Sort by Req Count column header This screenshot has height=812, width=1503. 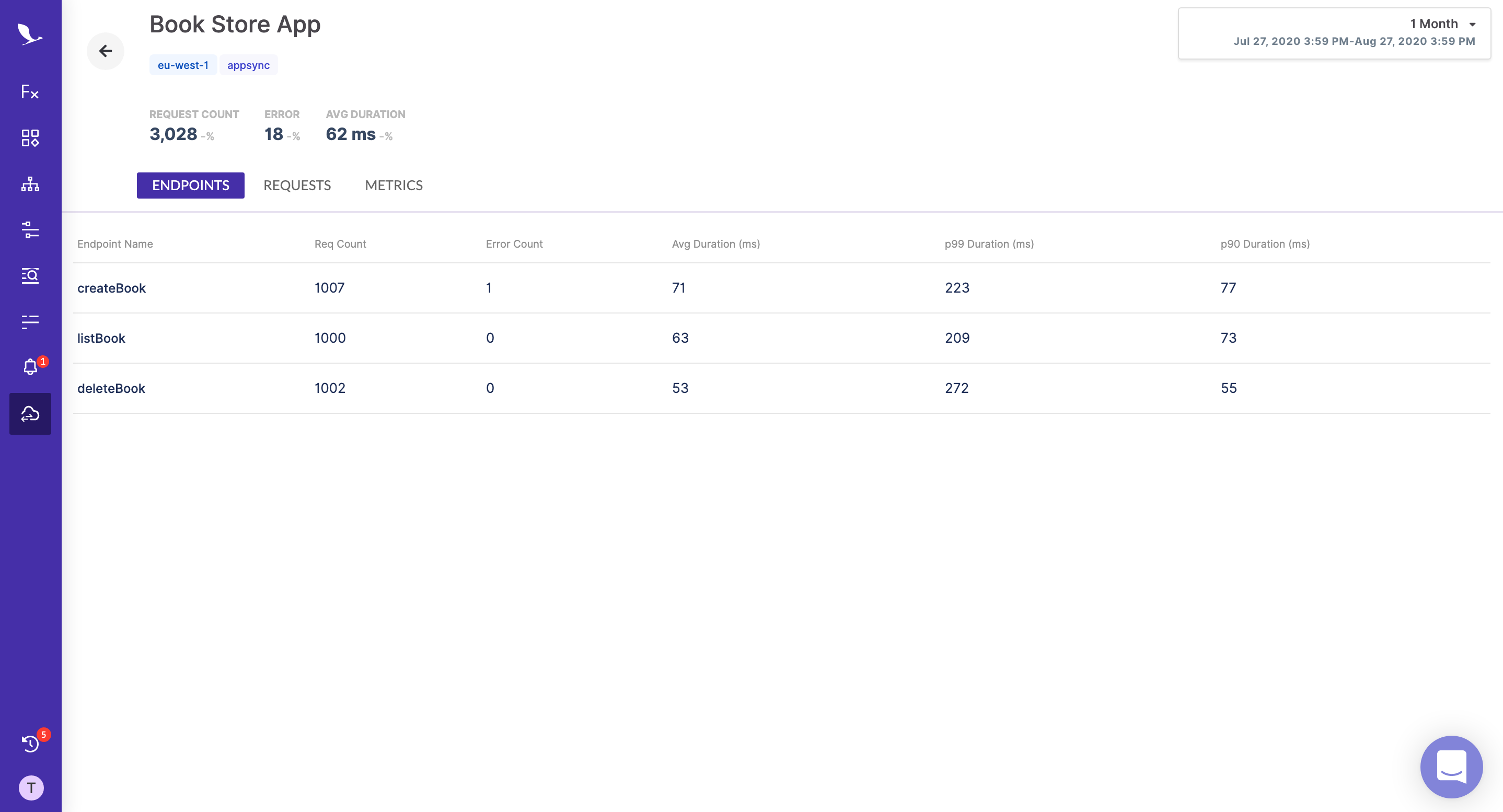(340, 244)
